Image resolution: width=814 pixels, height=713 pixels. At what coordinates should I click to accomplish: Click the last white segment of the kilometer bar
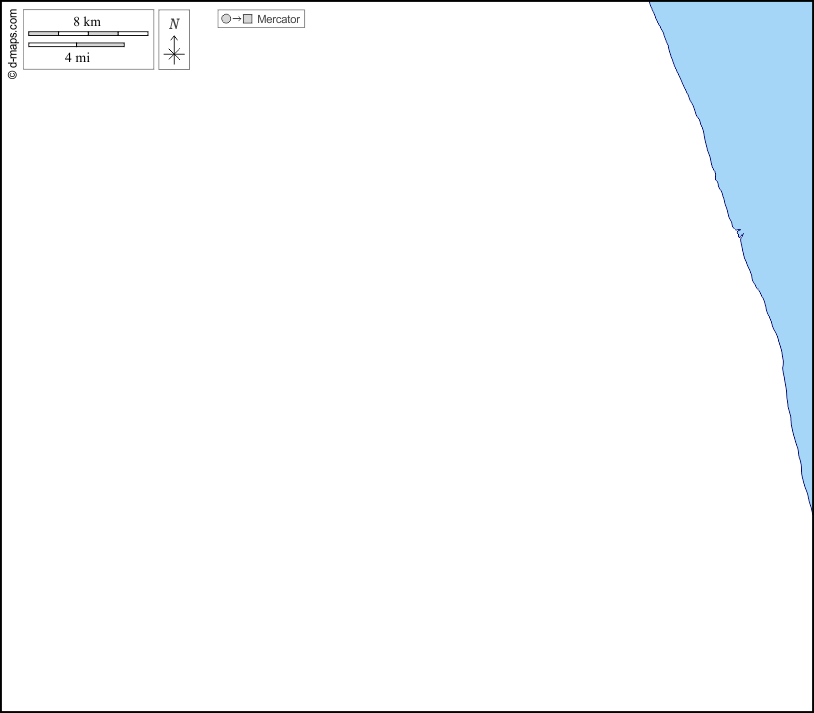click(133, 34)
